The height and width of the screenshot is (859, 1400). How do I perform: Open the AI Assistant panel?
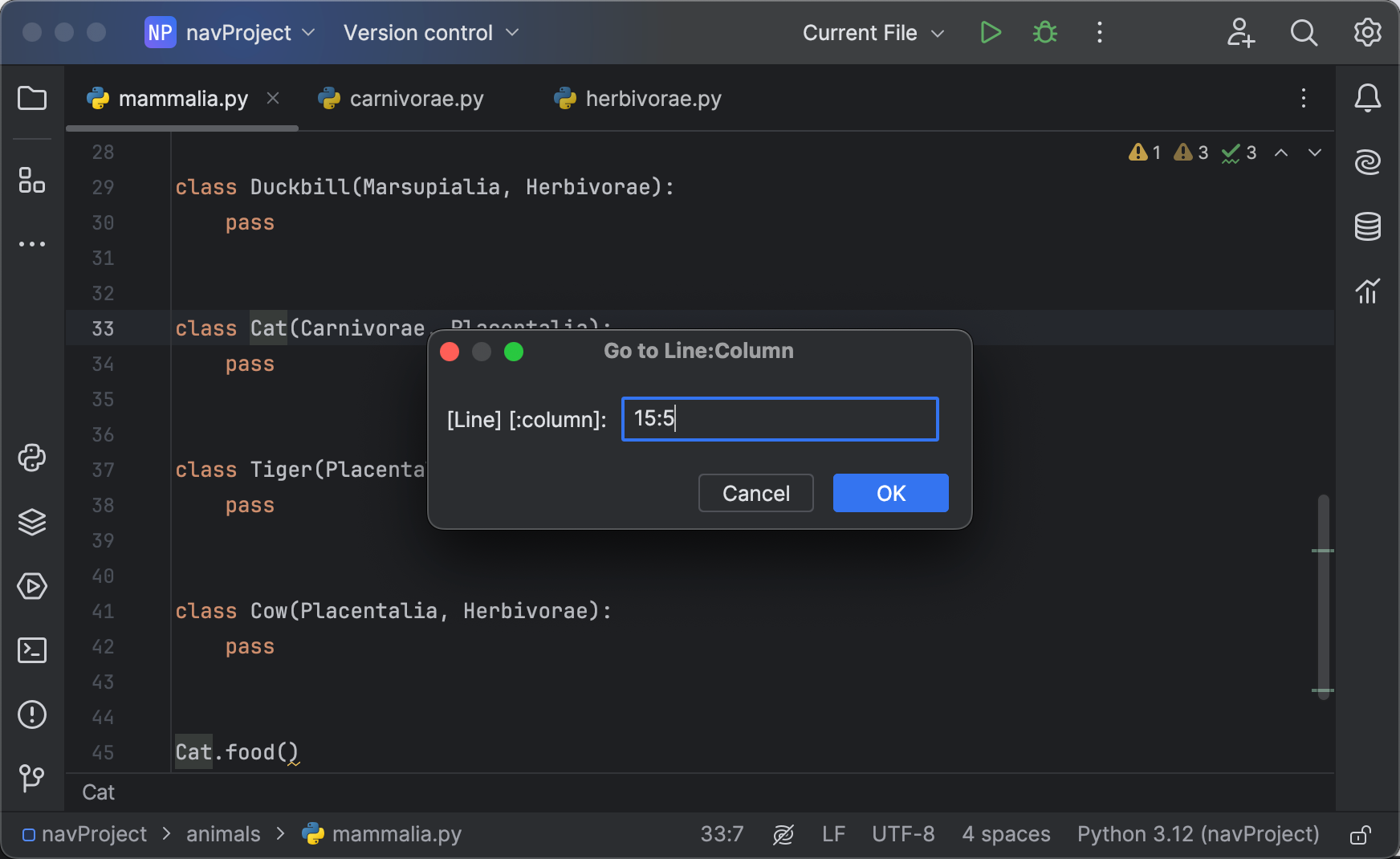point(1369,161)
